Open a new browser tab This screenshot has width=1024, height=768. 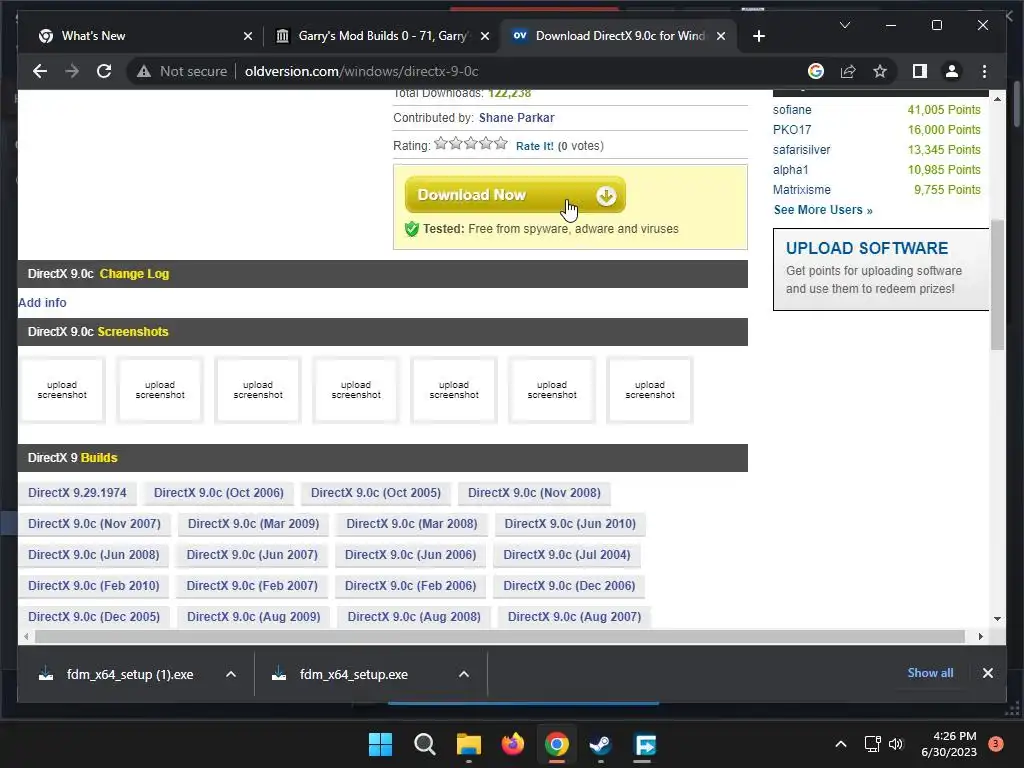point(758,36)
